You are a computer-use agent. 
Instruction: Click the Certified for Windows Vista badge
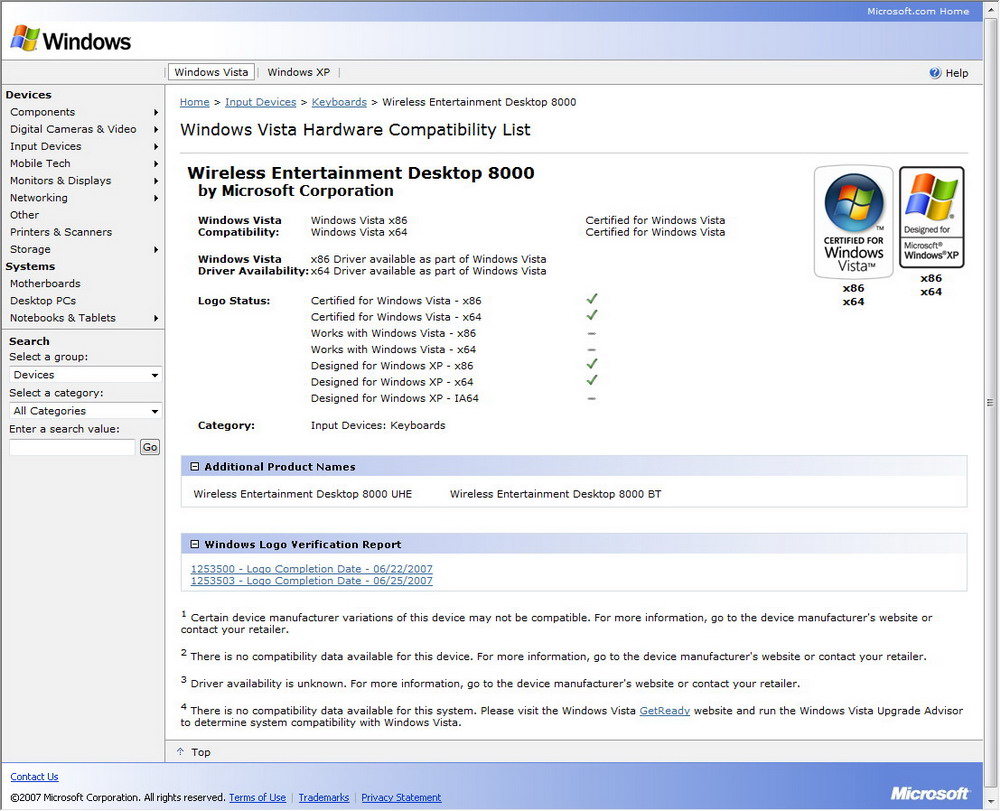[x=853, y=222]
